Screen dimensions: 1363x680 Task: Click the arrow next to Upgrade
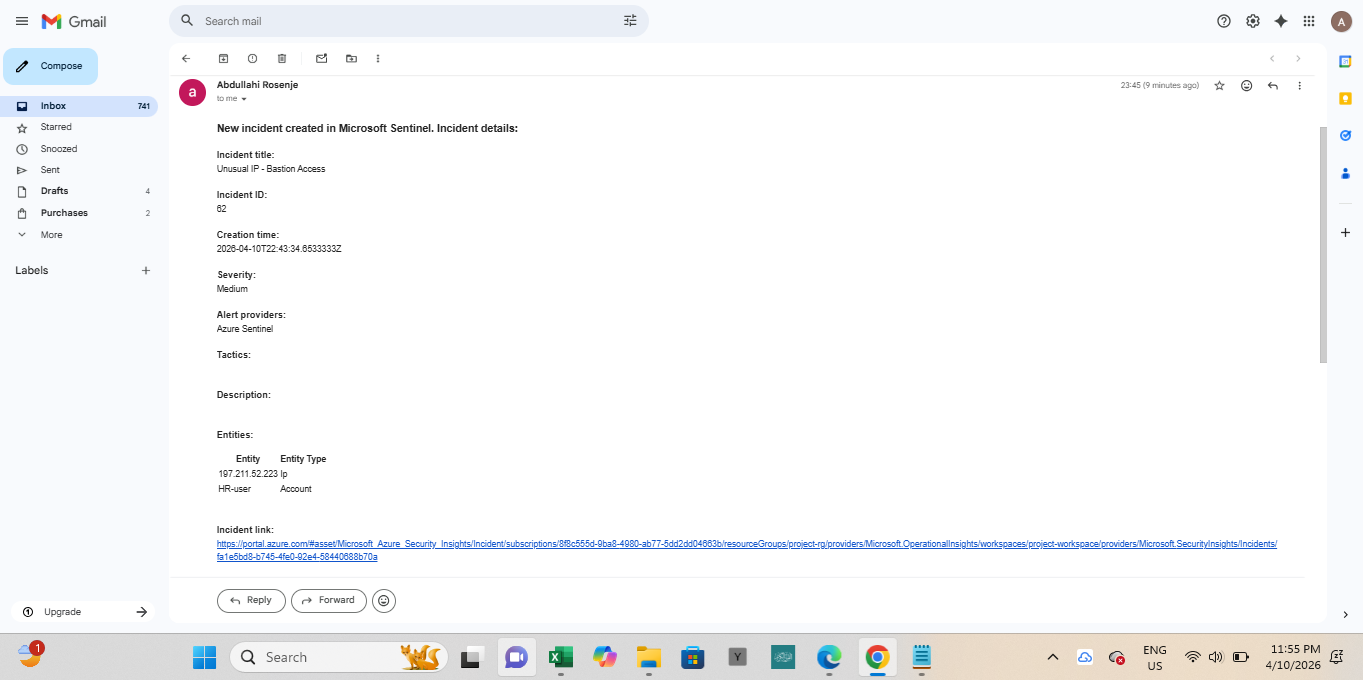[x=142, y=612]
